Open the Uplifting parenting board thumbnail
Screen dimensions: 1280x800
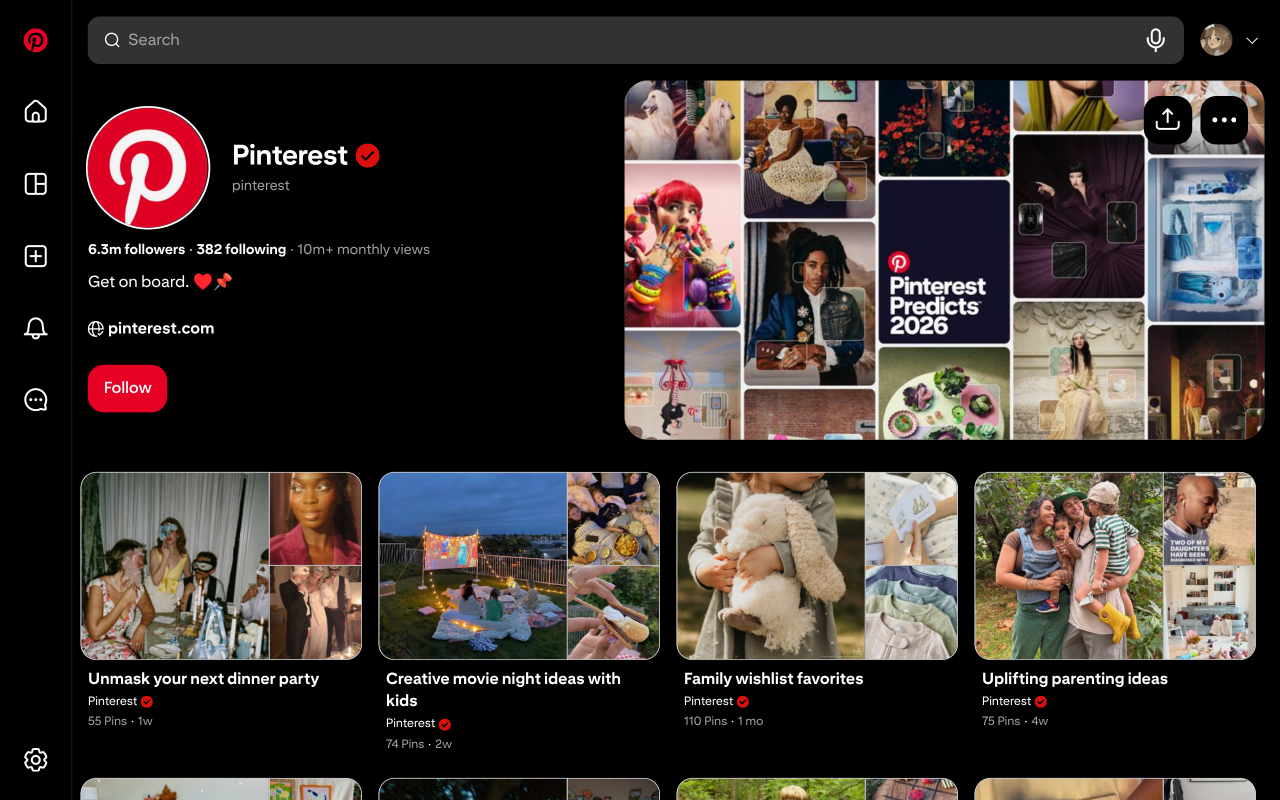point(1115,566)
